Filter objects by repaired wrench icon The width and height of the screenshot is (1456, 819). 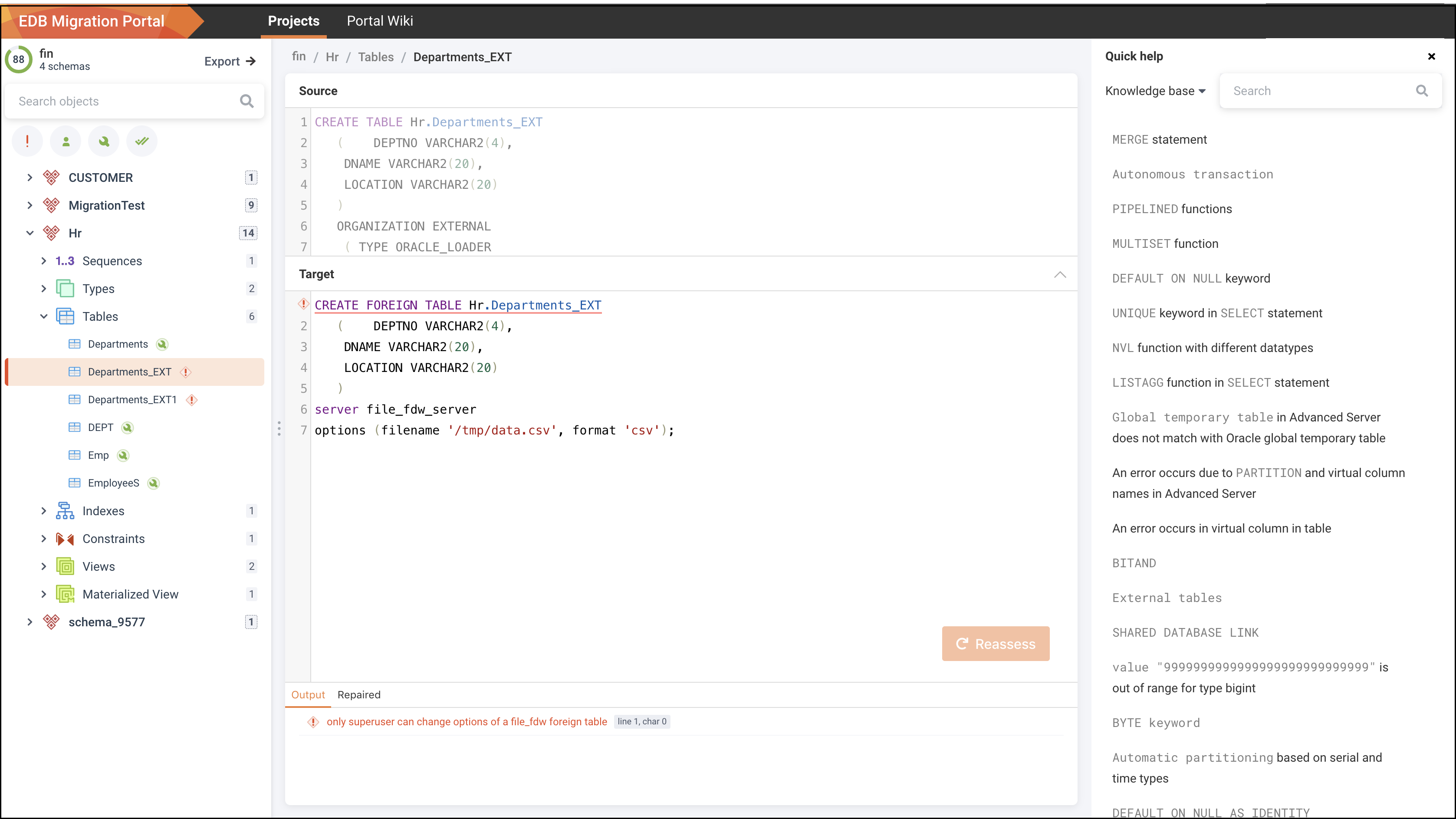(104, 141)
